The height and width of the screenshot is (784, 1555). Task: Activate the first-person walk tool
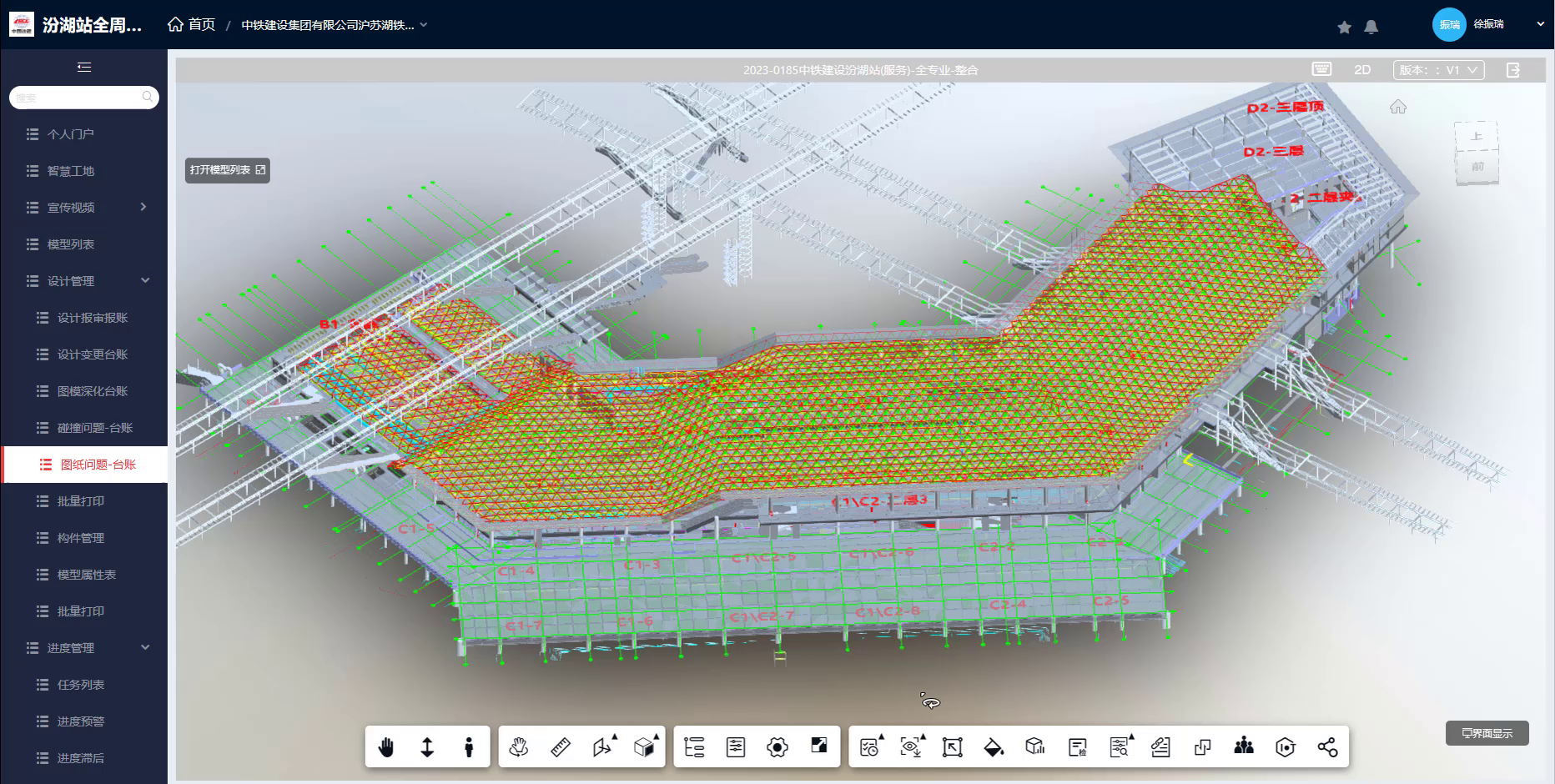[469, 747]
